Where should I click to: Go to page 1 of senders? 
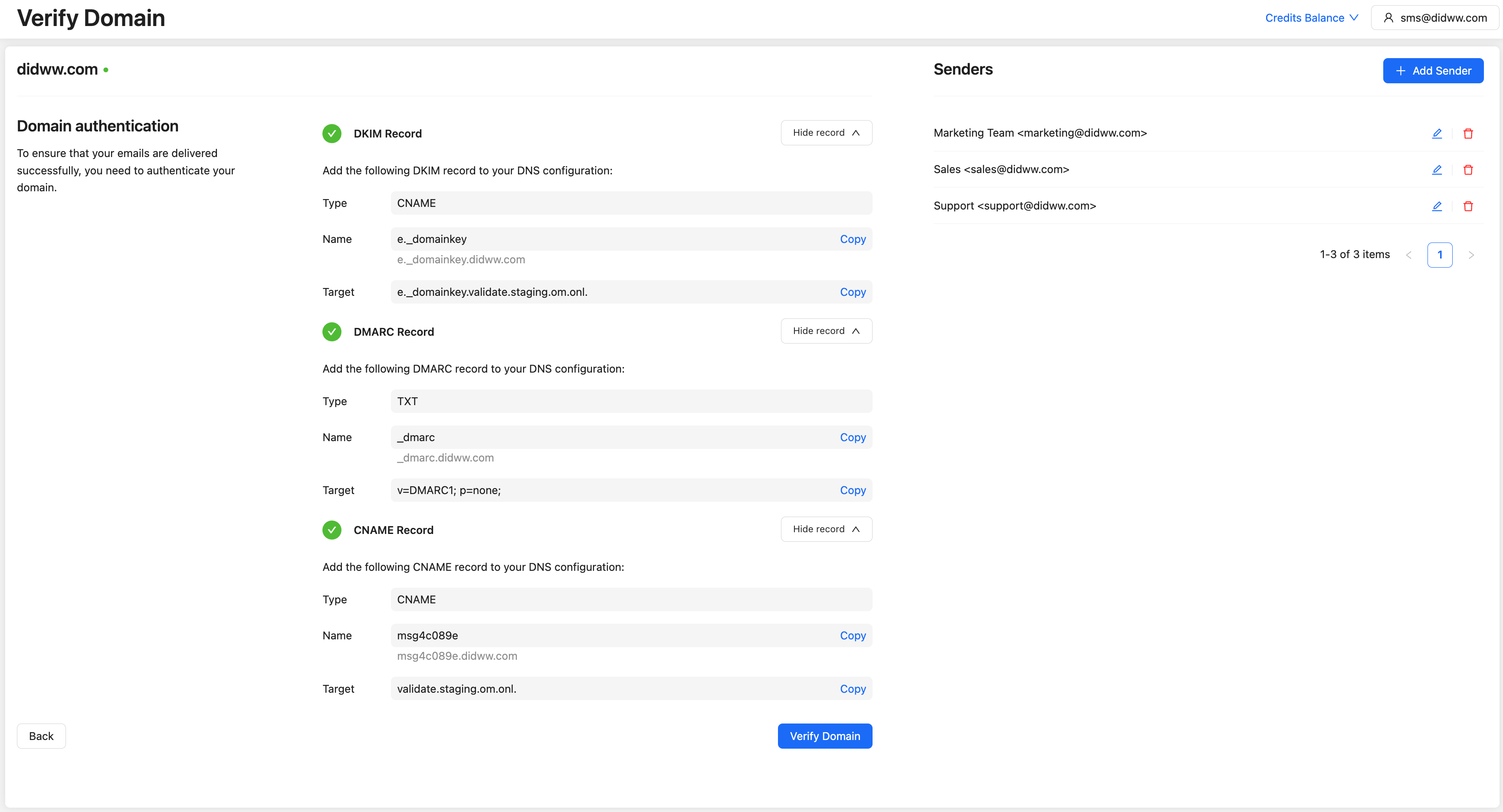pyautogui.click(x=1439, y=255)
